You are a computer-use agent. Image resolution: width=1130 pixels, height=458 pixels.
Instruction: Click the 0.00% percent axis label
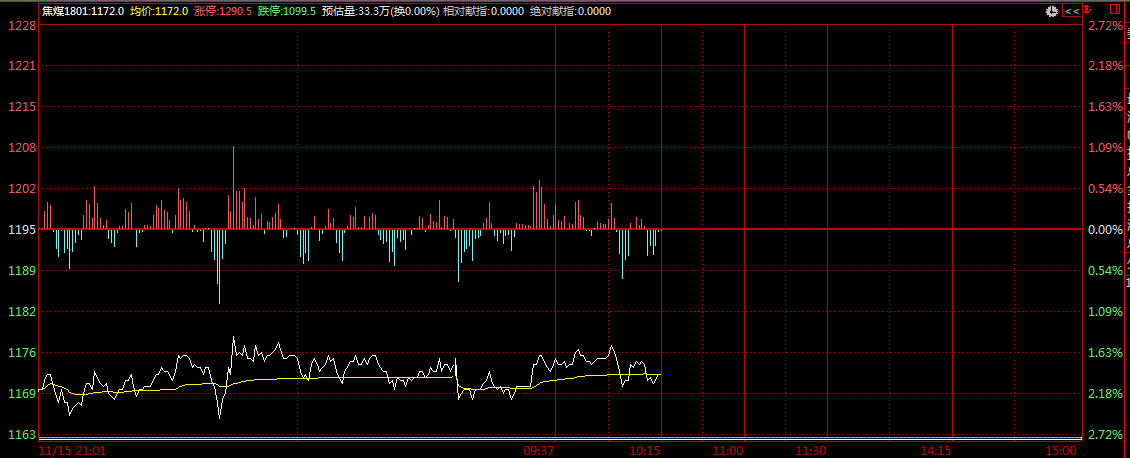pyautogui.click(x=1105, y=230)
